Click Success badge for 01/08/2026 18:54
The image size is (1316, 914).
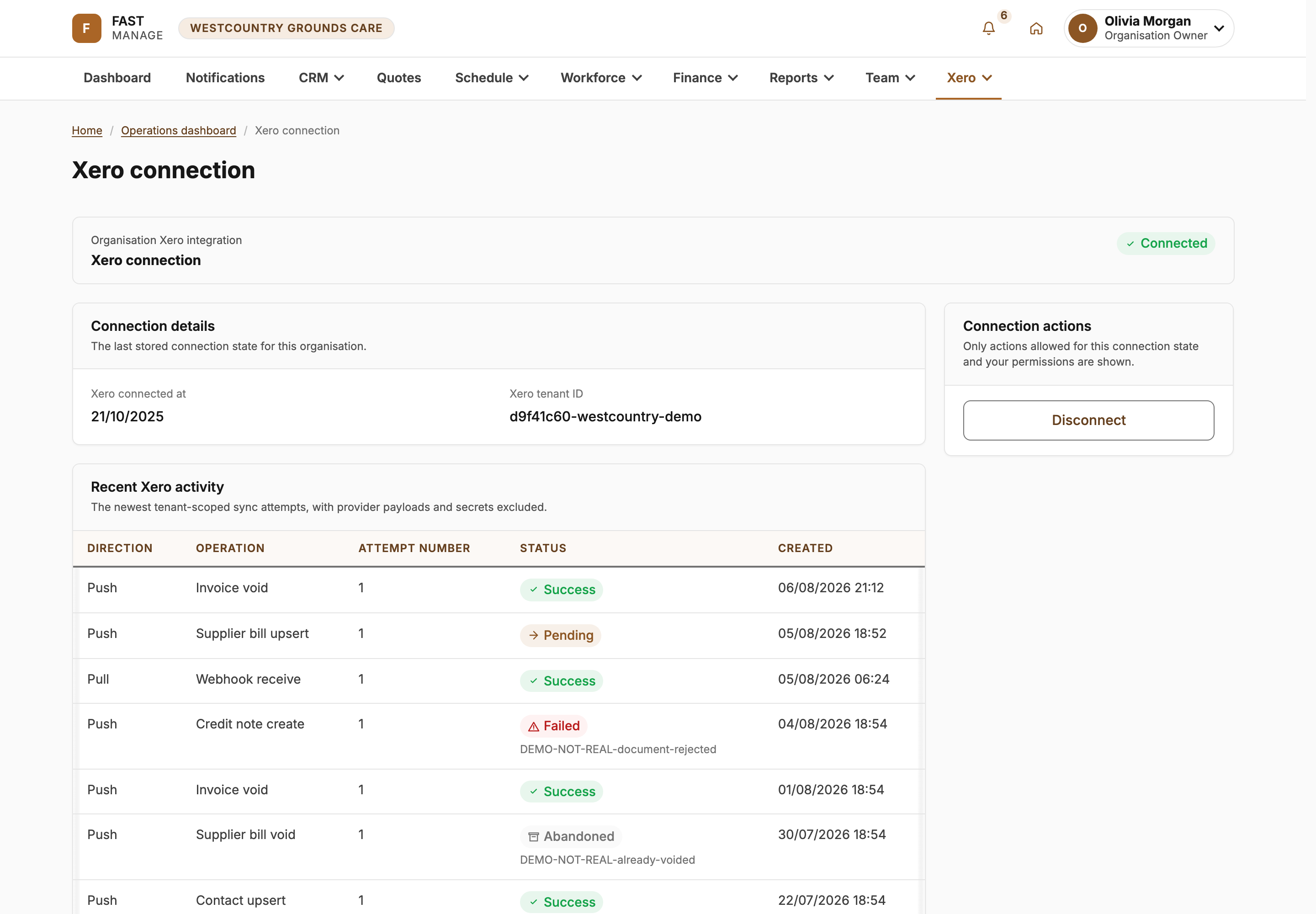point(561,792)
